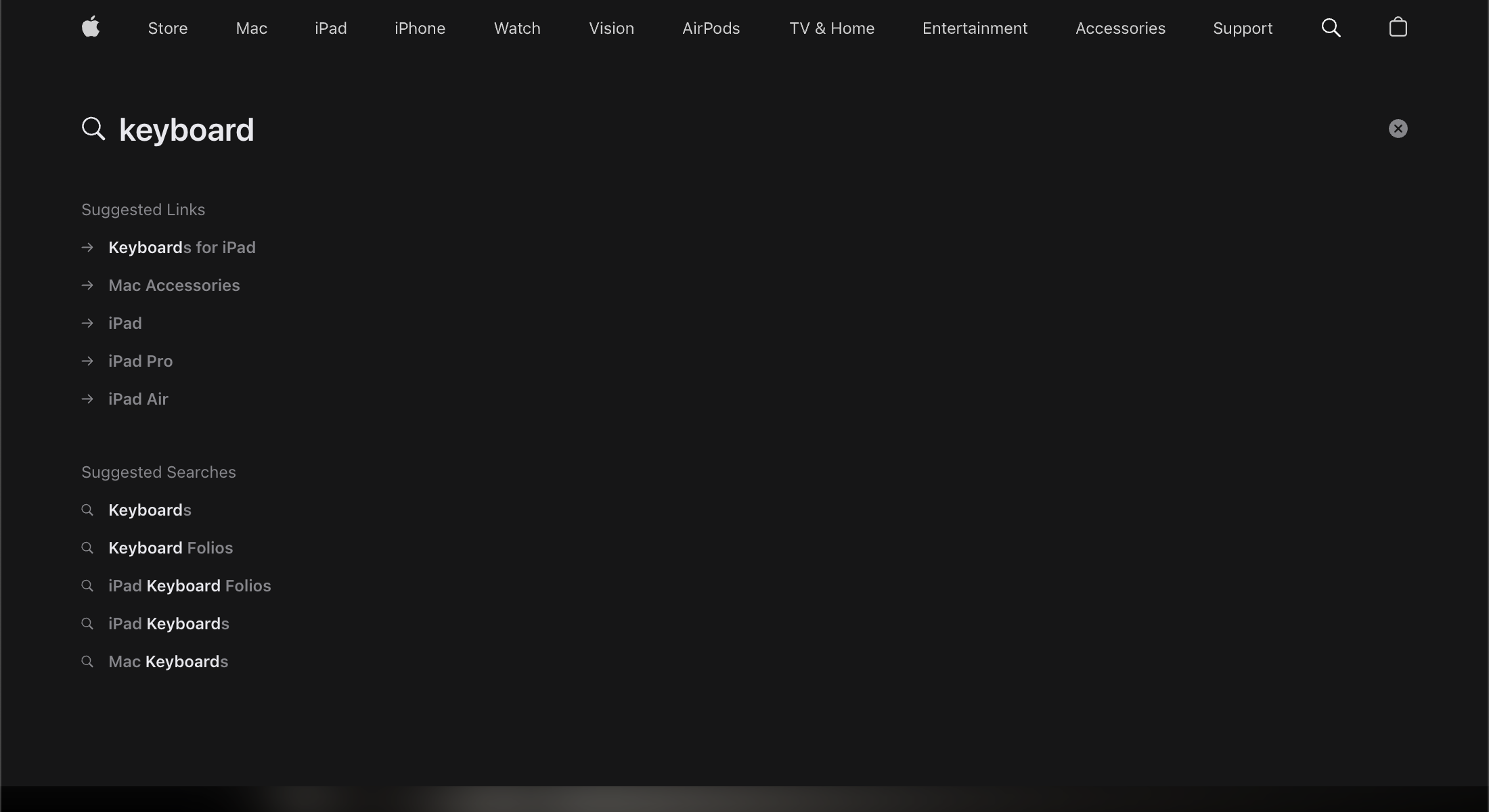Open the Mac menu in the navigation bar
This screenshot has width=1489, height=812.
[251, 28]
